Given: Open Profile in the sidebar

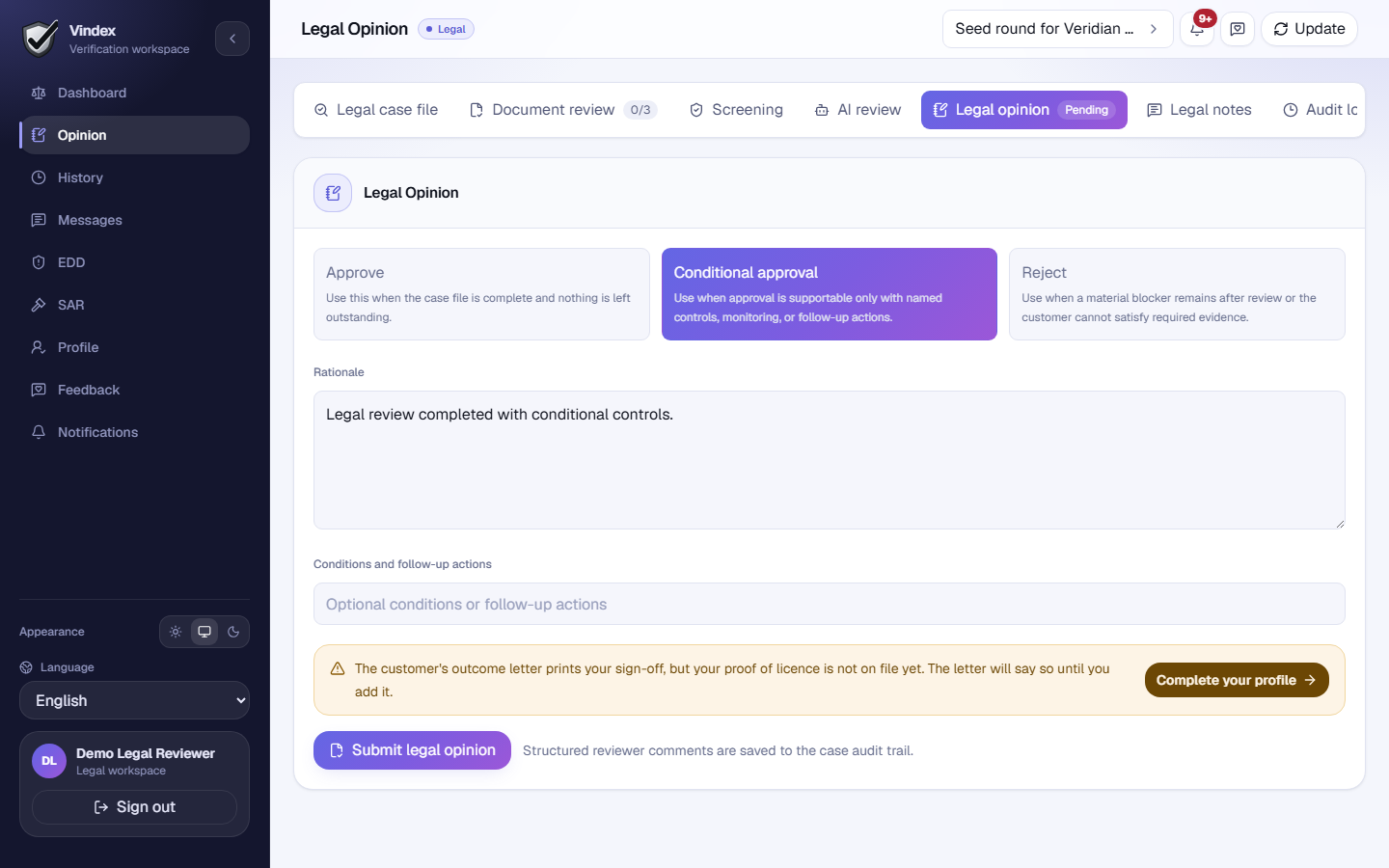Looking at the screenshot, I should tap(134, 347).
